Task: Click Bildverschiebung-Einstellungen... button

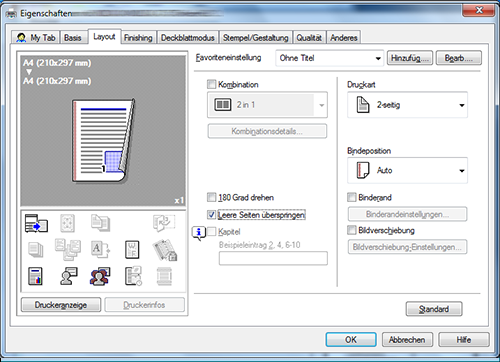Action: click(x=407, y=247)
